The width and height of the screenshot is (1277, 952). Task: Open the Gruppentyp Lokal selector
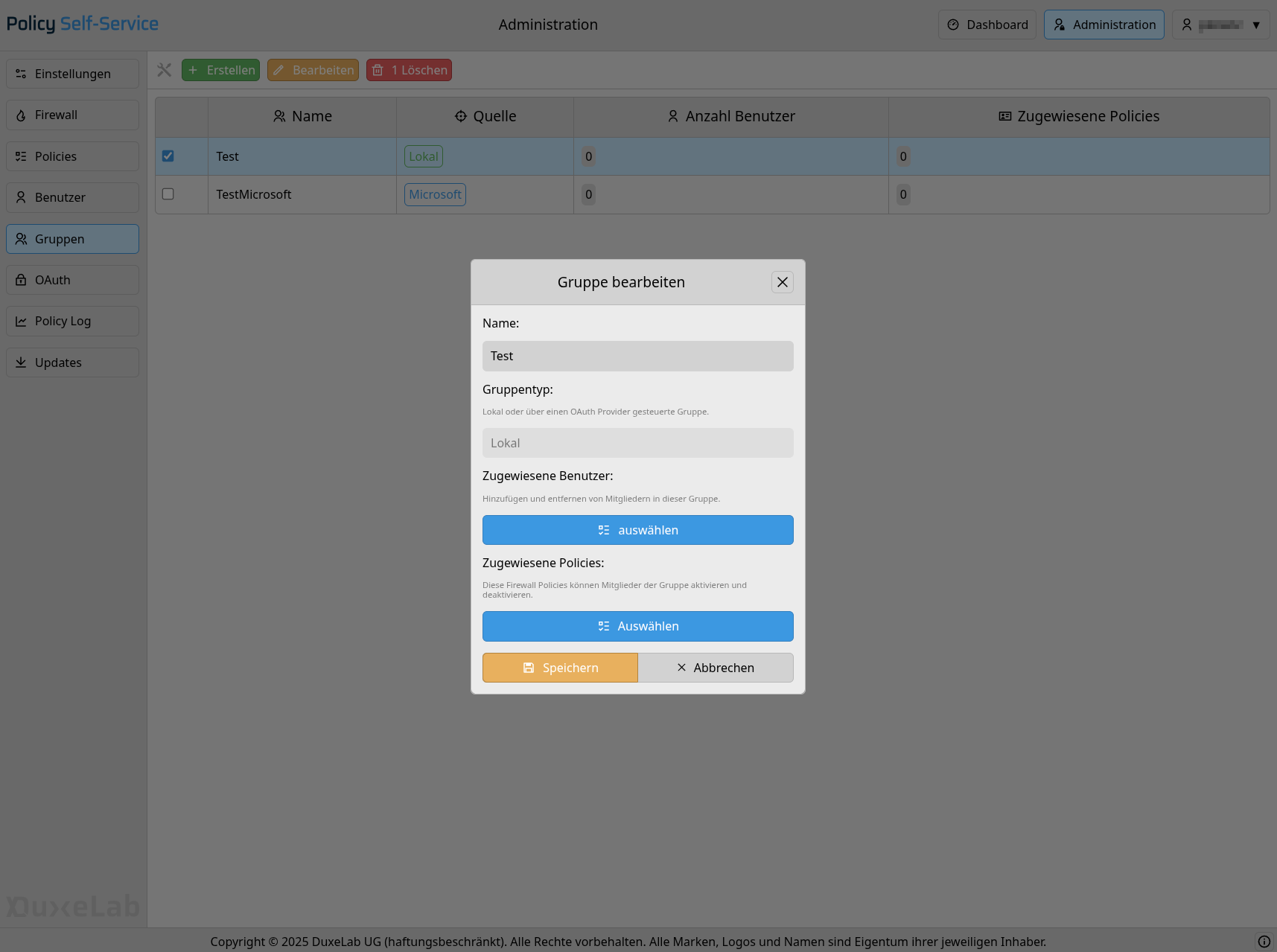(x=637, y=443)
